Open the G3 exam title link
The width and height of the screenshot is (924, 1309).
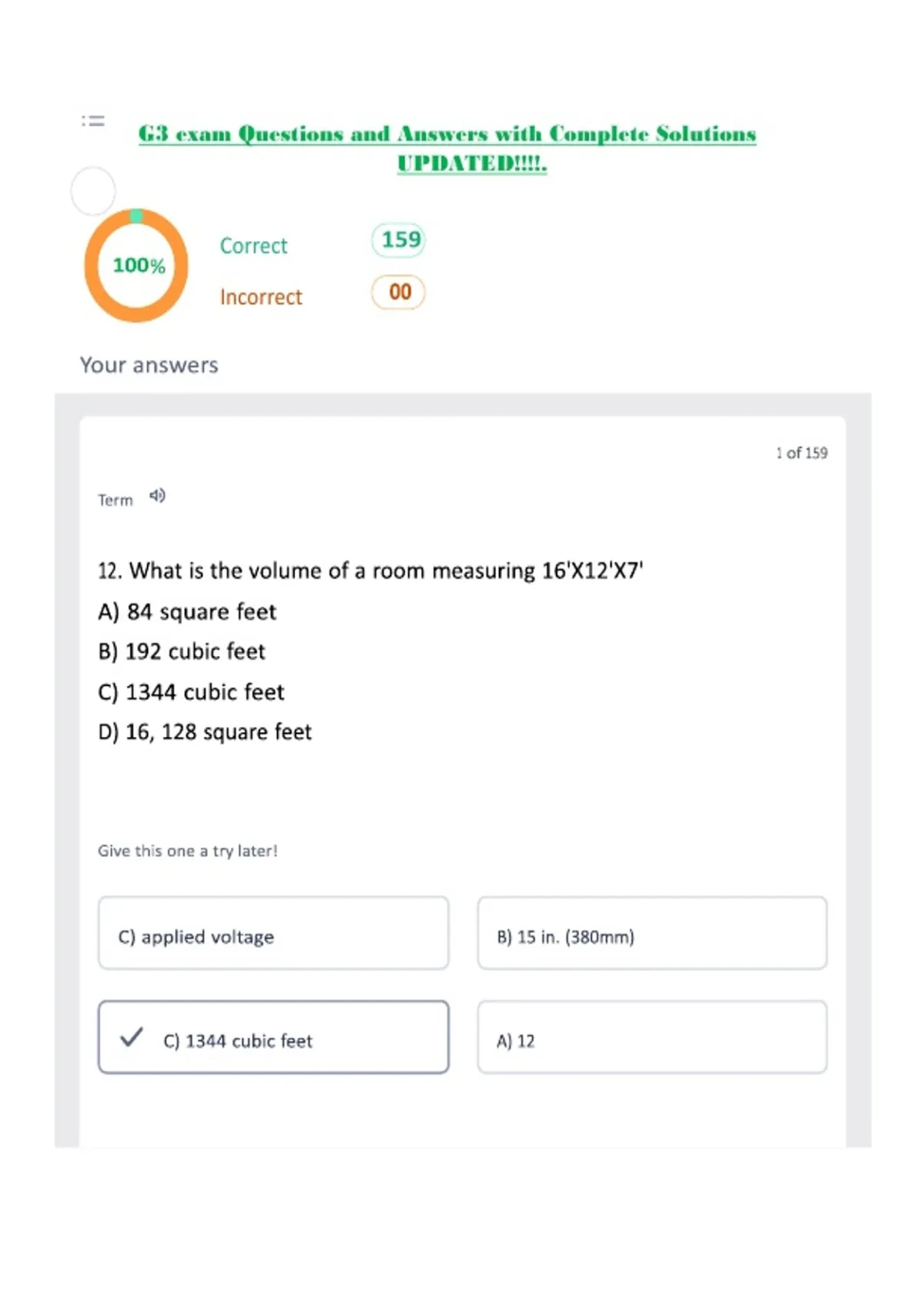click(447, 134)
